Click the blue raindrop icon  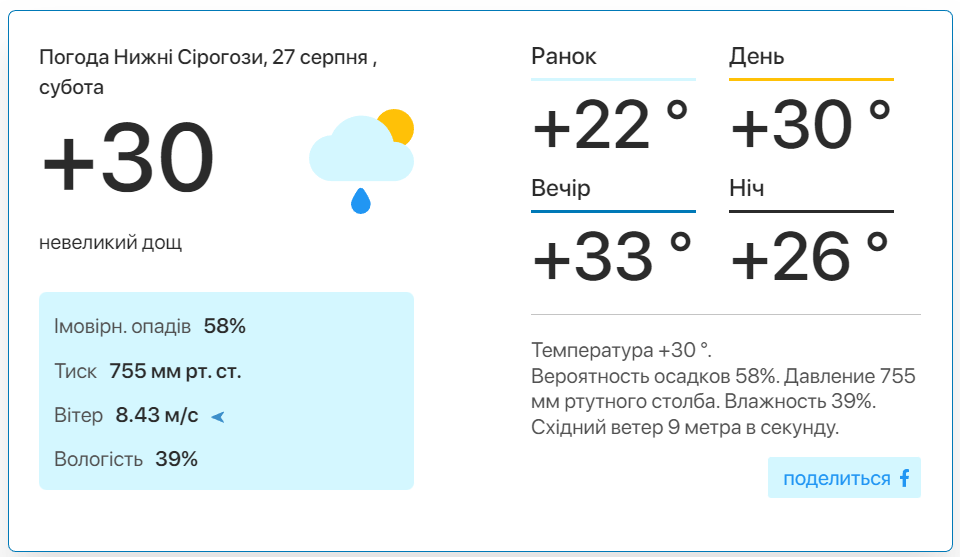coord(361,201)
